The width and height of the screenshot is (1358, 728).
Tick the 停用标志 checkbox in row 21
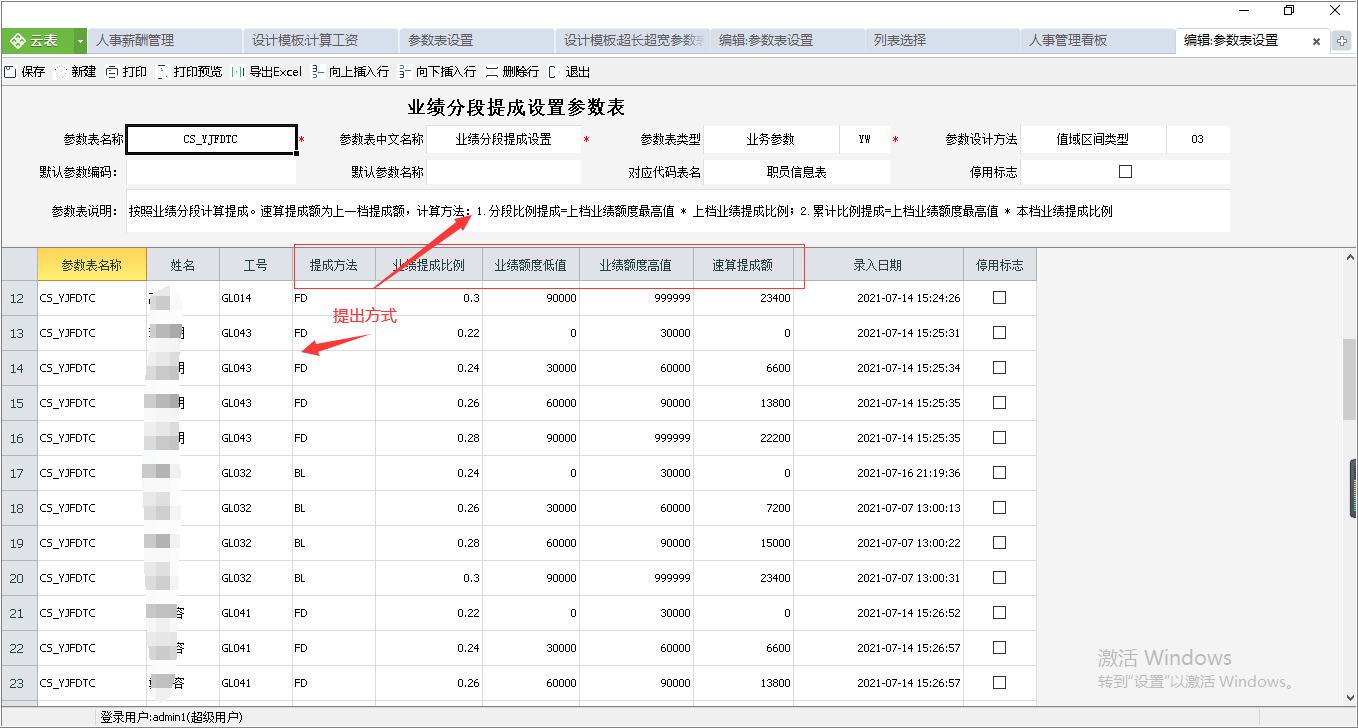(x=999, y=613)
